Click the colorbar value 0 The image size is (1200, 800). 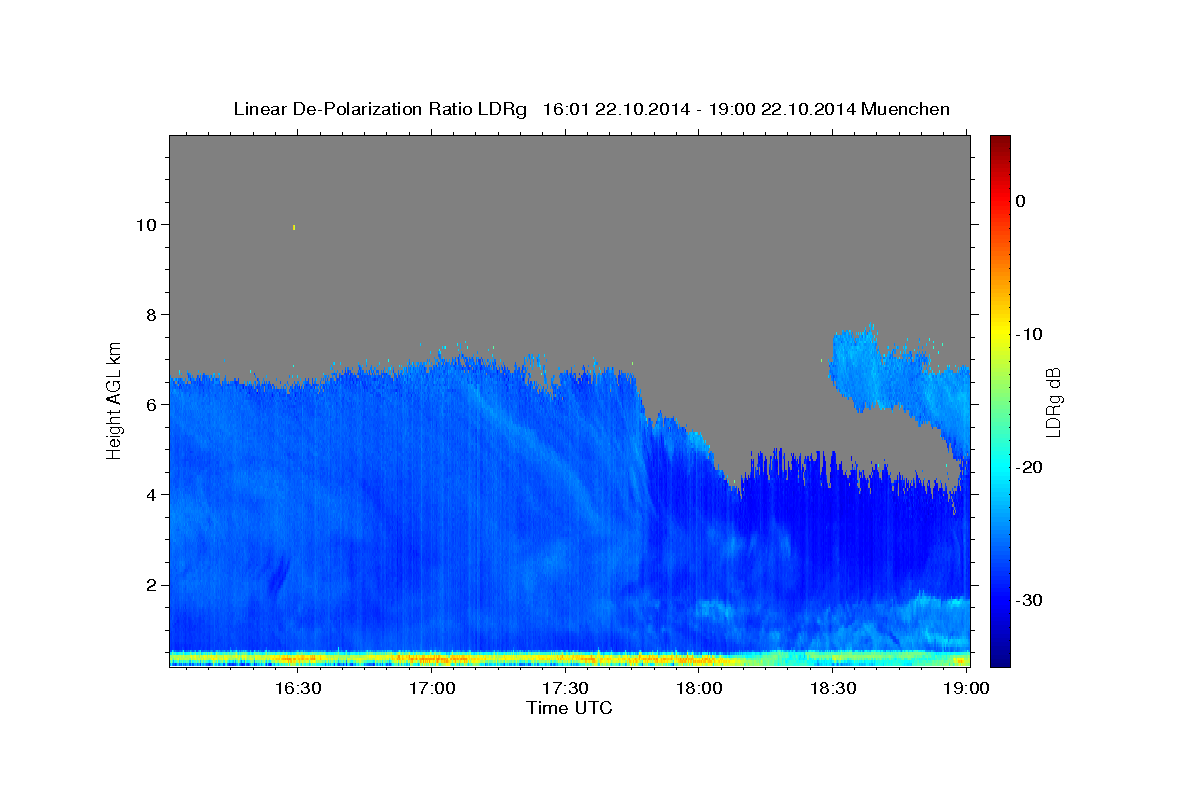[x=1020, y=201]
